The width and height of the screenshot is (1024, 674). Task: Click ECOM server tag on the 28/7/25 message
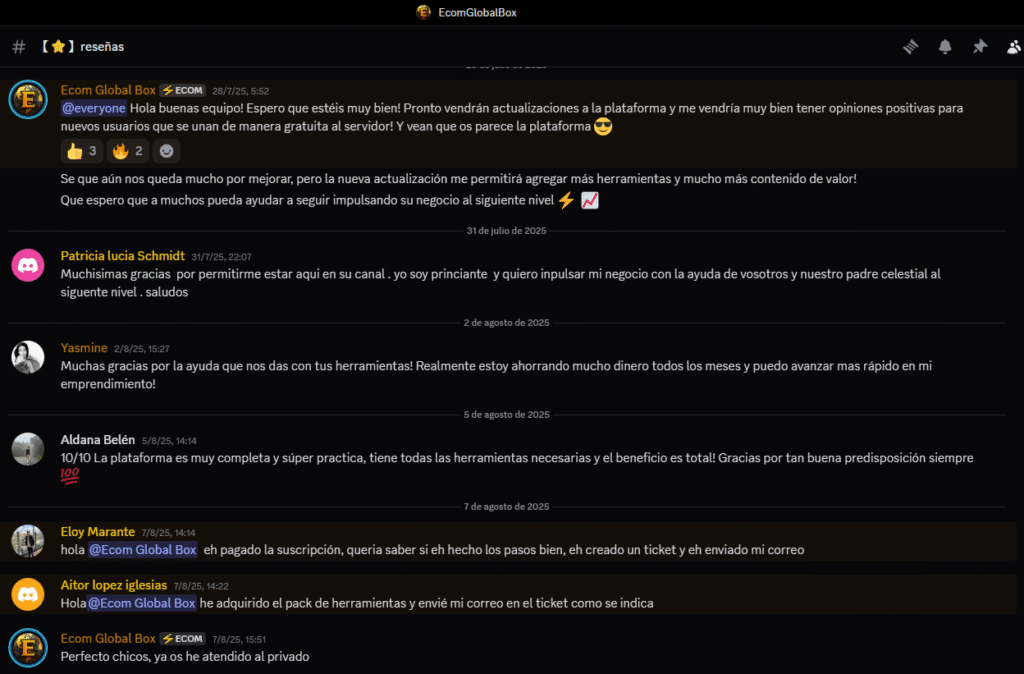tap(183, 91)
